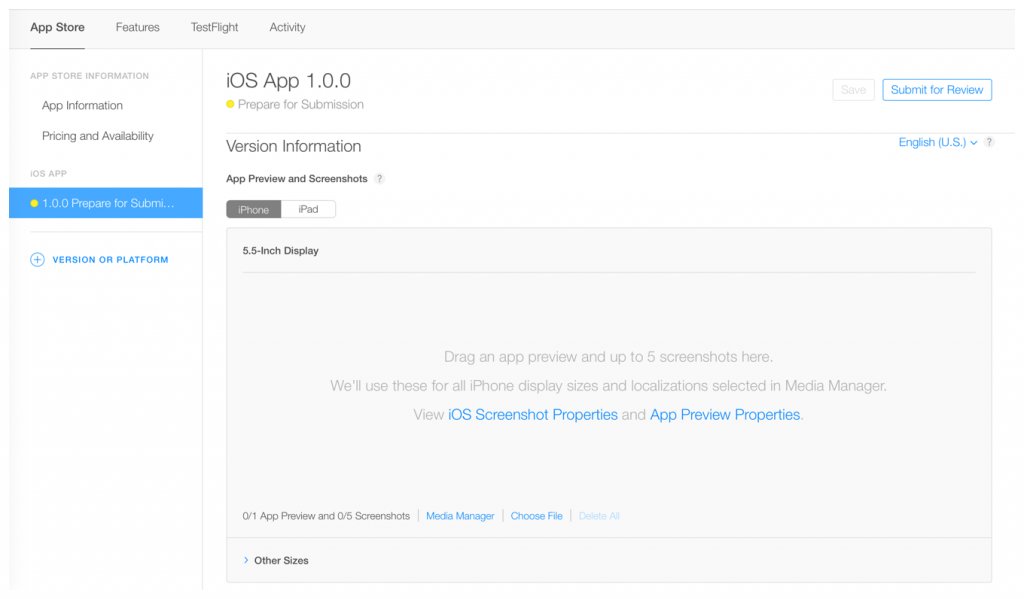Screen dimensions: 1024x599
Task: Click the Choose File link
Action: pos(537,516)
